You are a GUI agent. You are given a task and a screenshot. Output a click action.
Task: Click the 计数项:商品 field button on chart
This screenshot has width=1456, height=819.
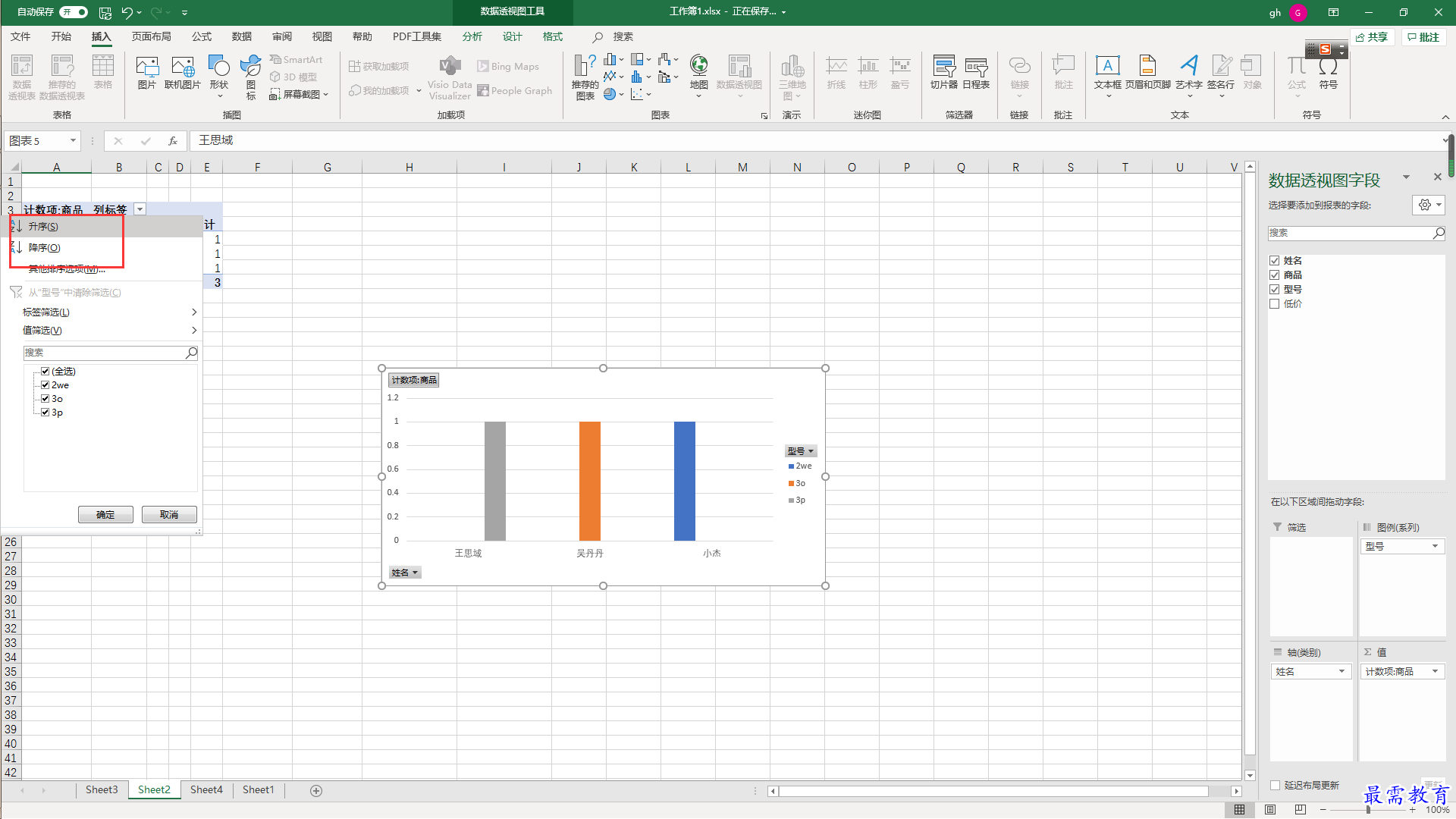[x=414, y=381]
